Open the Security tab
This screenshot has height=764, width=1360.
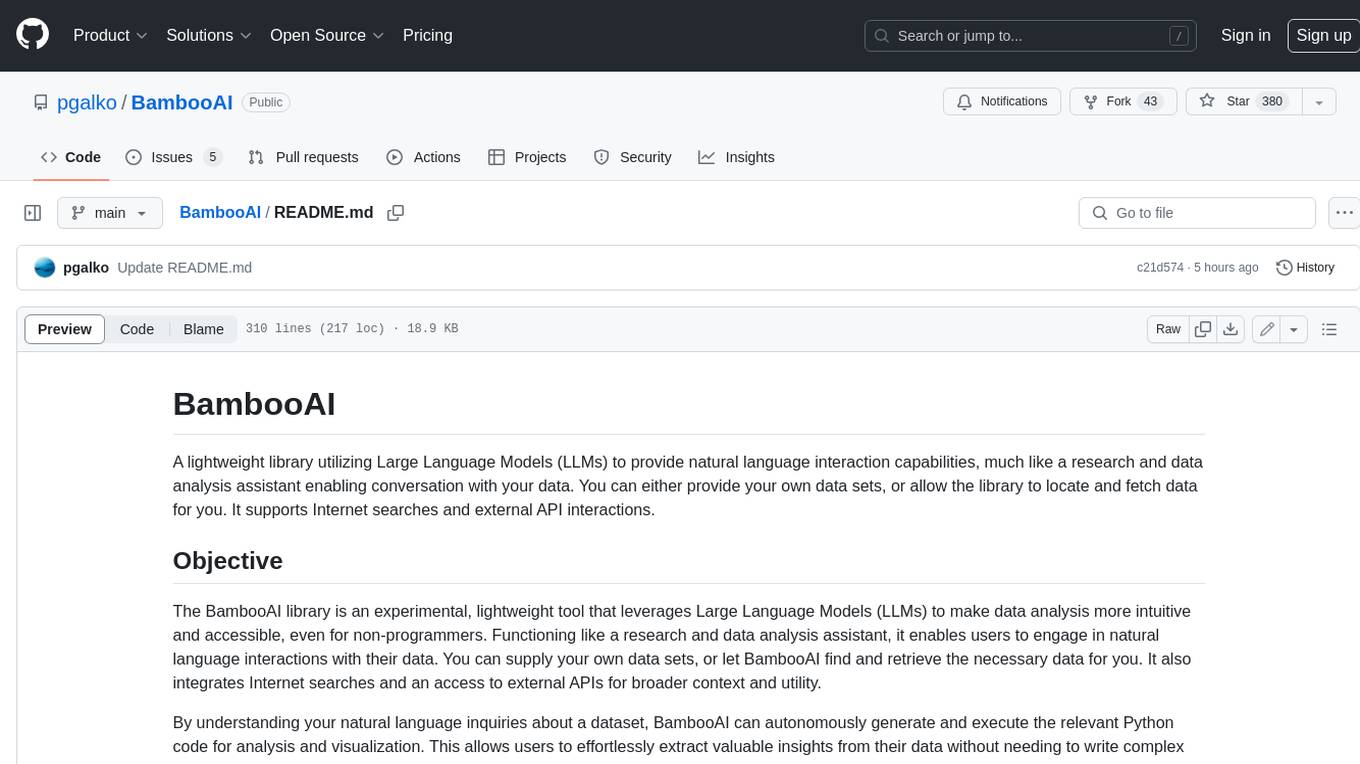click(x=632, y=157)
